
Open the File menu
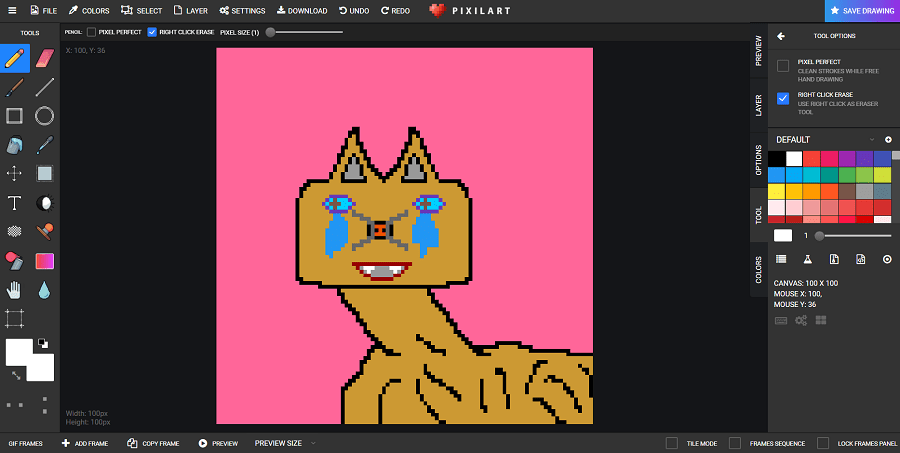(x=44, y=10)
